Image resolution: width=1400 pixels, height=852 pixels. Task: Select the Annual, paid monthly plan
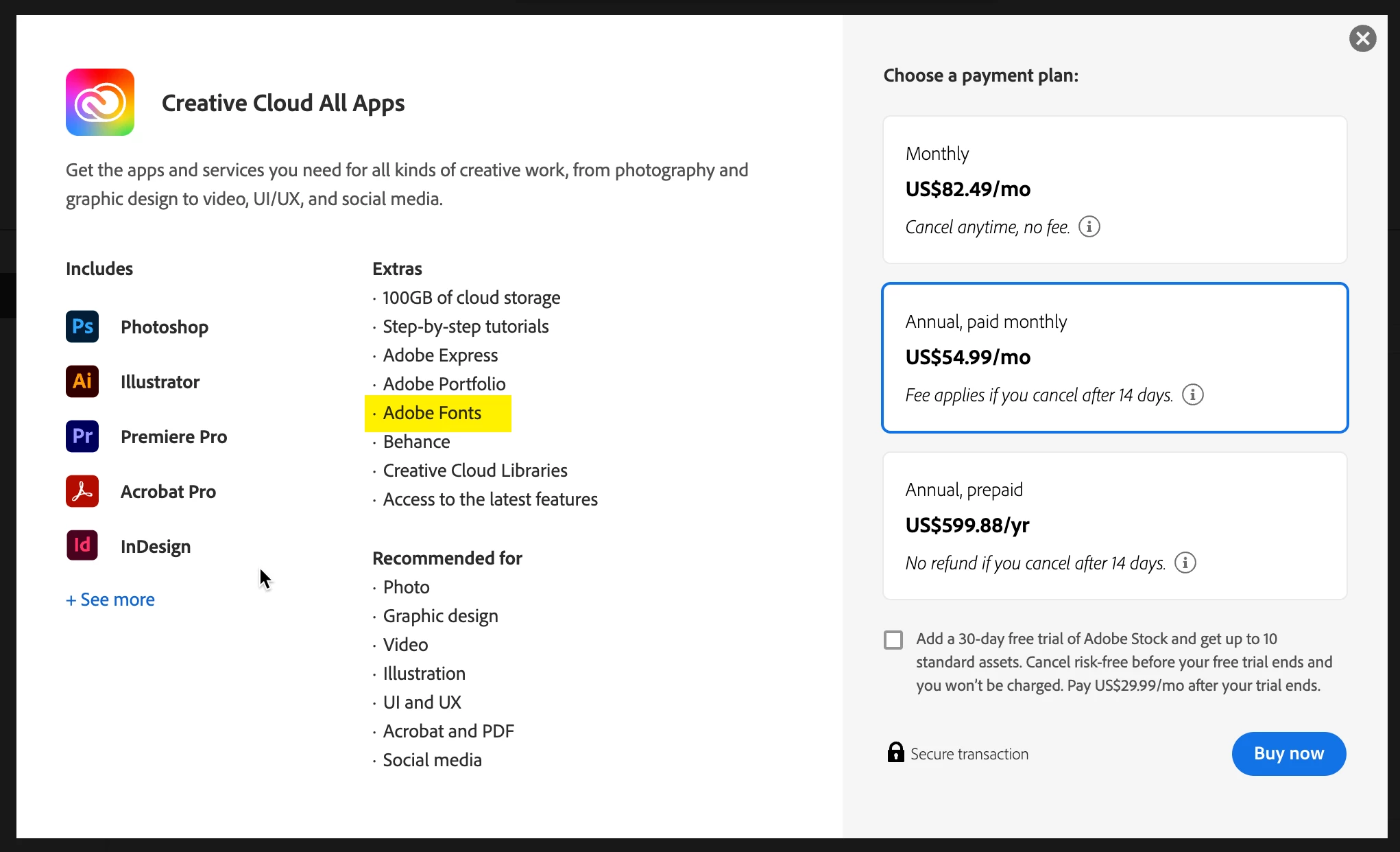(x=1115, y=357)
